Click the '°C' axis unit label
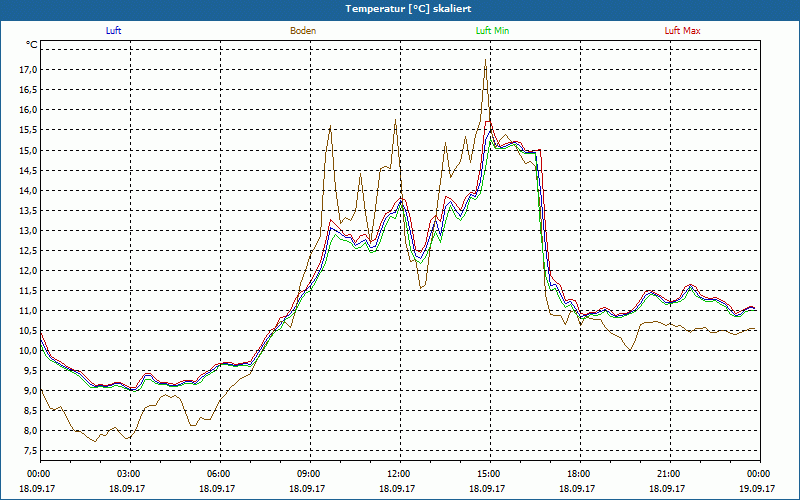The width and height of the screenshot is (800, 500). pos(31,45)
